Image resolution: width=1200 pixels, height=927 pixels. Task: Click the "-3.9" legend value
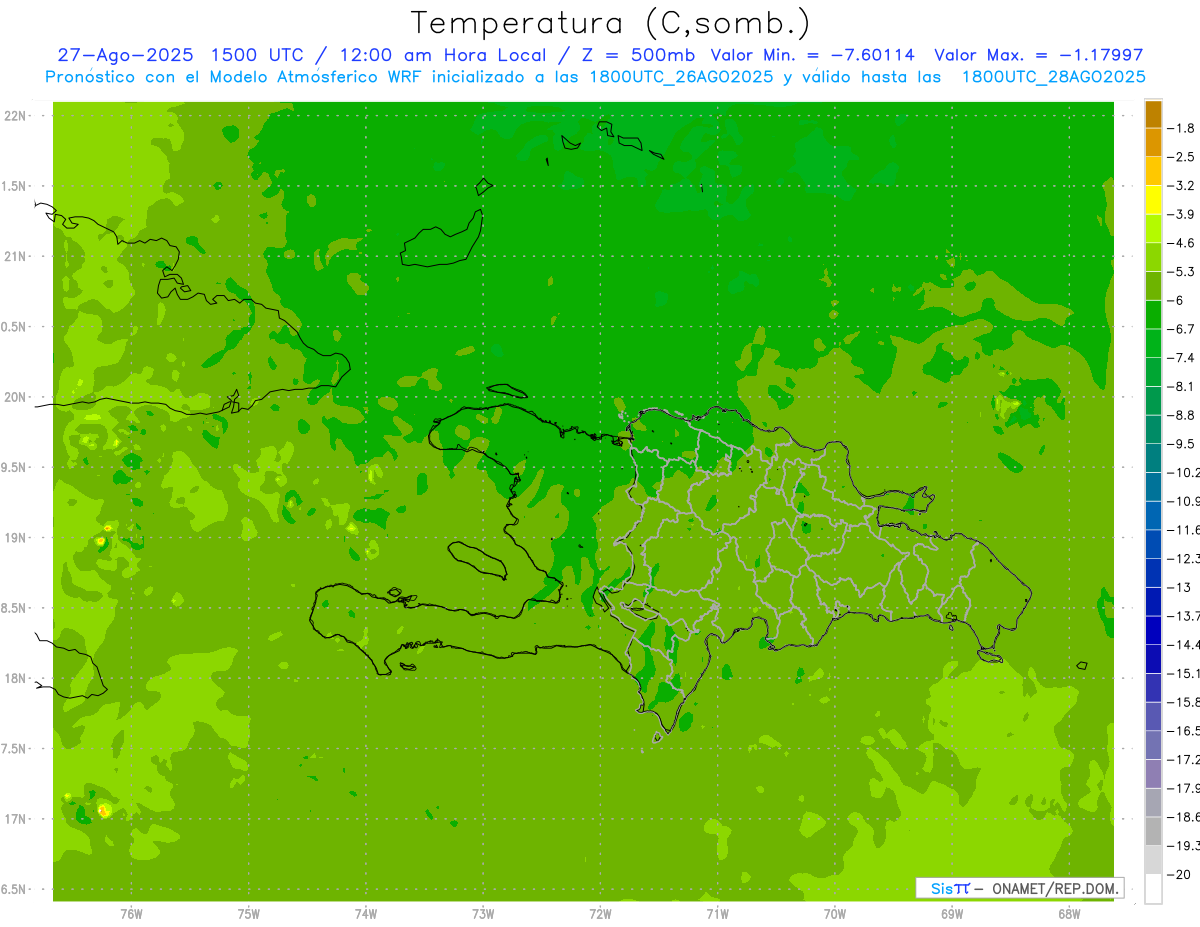(1181, 214)
